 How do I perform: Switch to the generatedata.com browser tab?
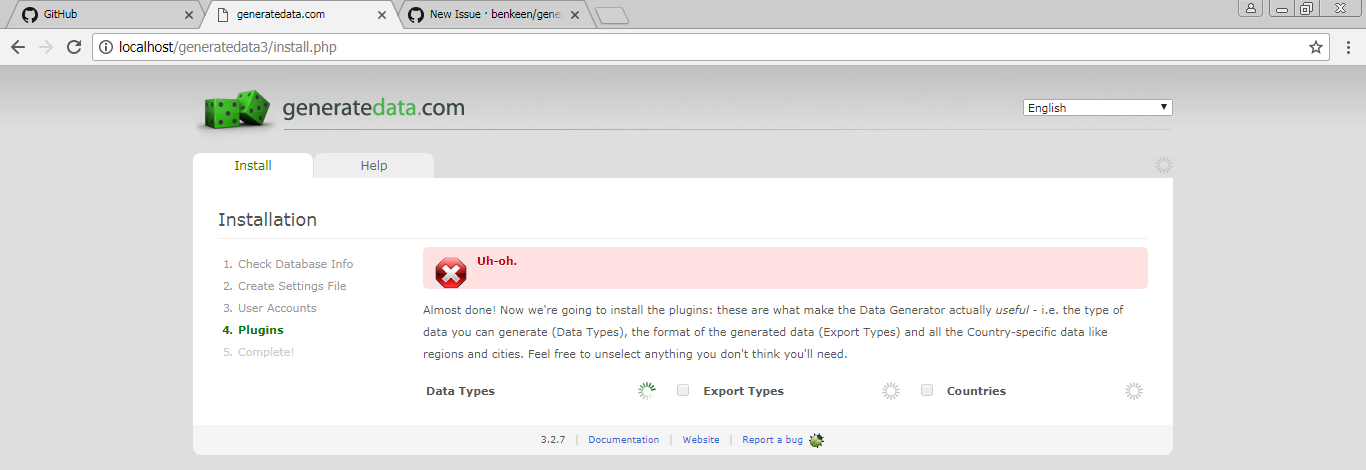[x=300, y=15]
